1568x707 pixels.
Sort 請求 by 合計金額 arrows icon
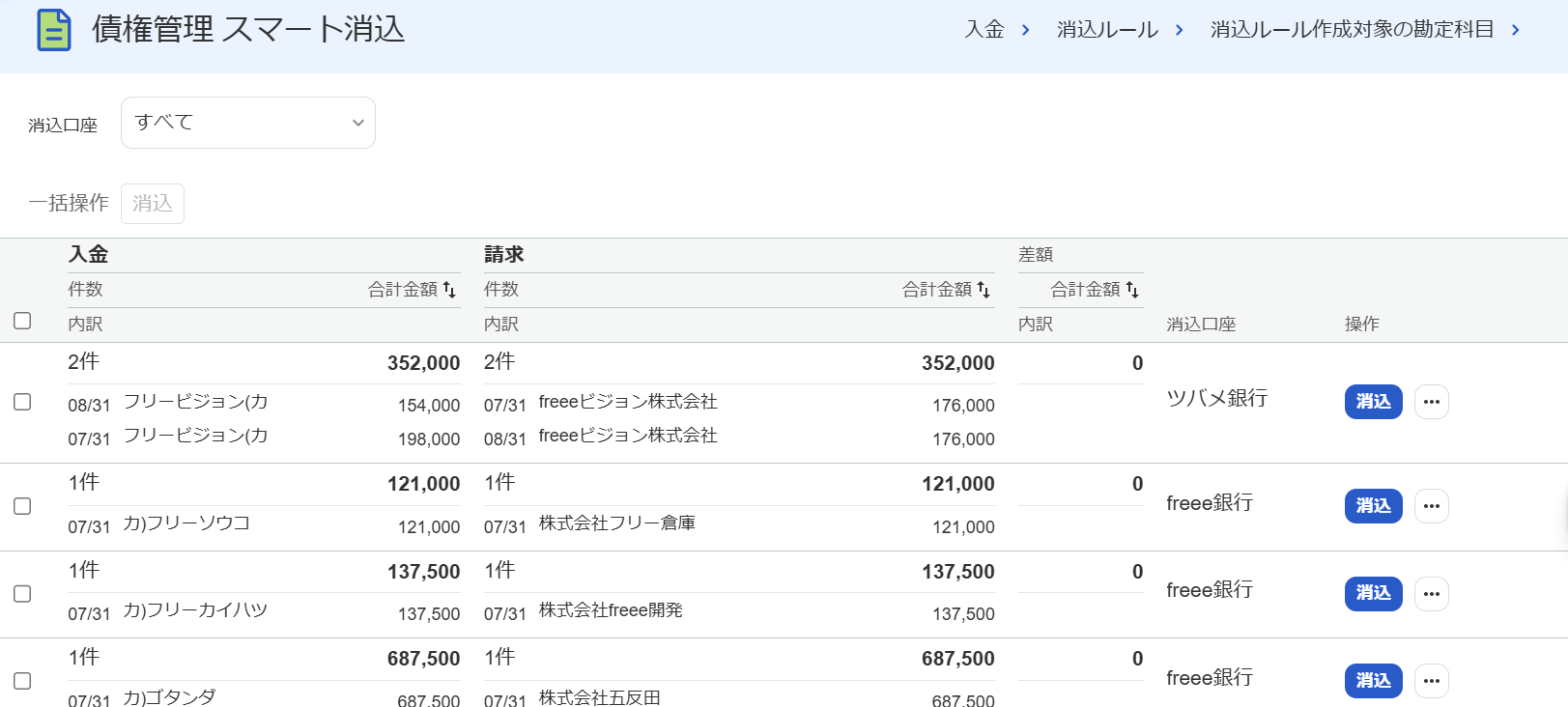coord(984,290)
